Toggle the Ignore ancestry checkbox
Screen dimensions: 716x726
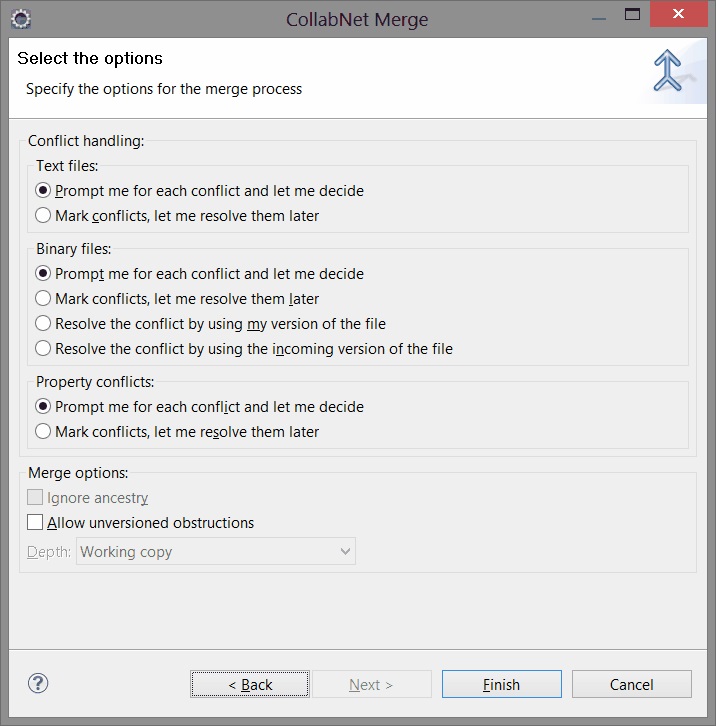coord(36,498)
